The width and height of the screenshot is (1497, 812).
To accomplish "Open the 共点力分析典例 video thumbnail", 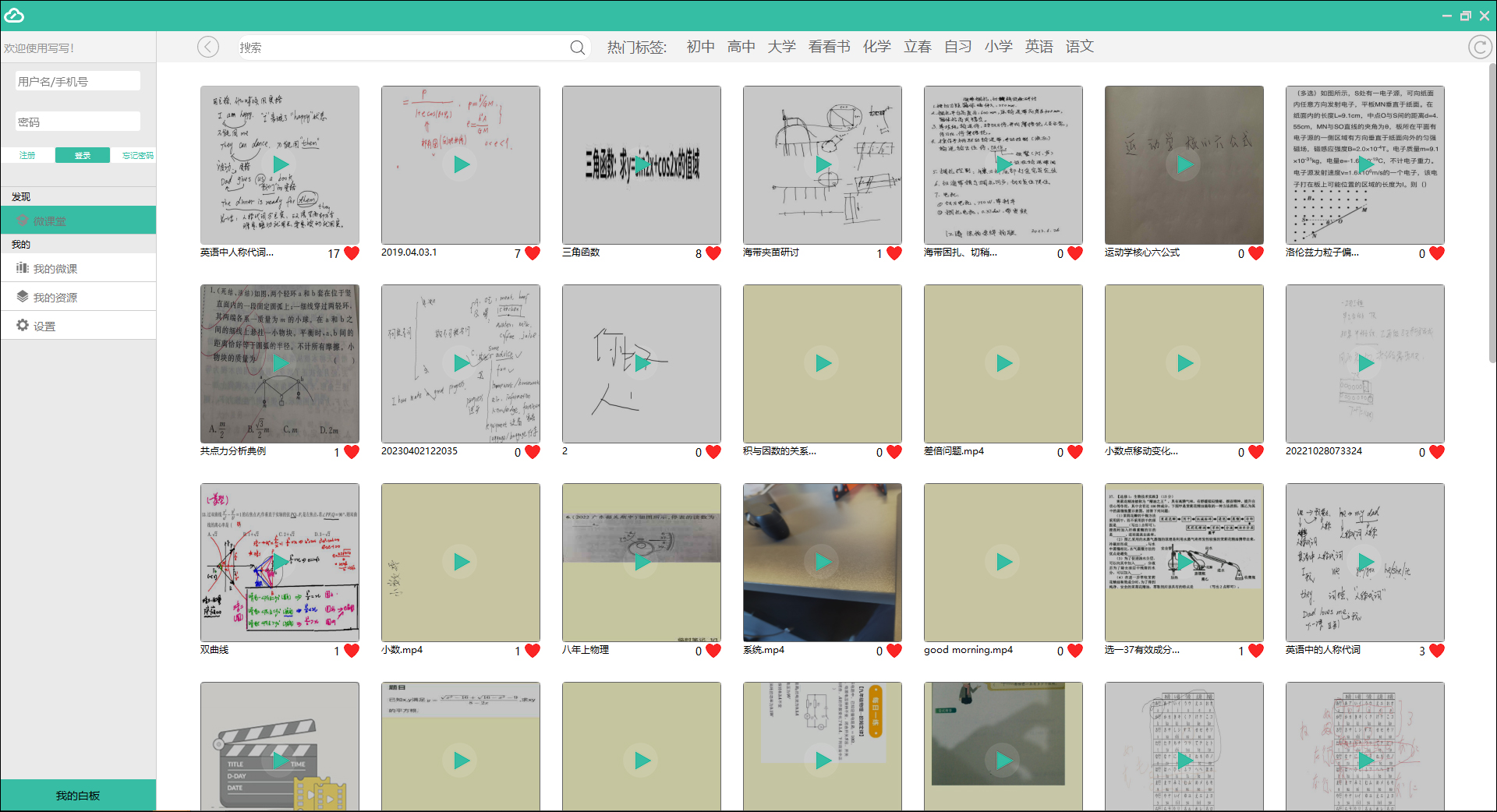I will point(280,363).
